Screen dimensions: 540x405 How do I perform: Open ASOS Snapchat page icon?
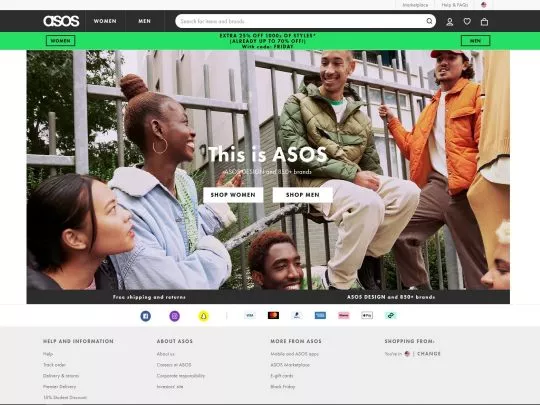click(204, 316)
